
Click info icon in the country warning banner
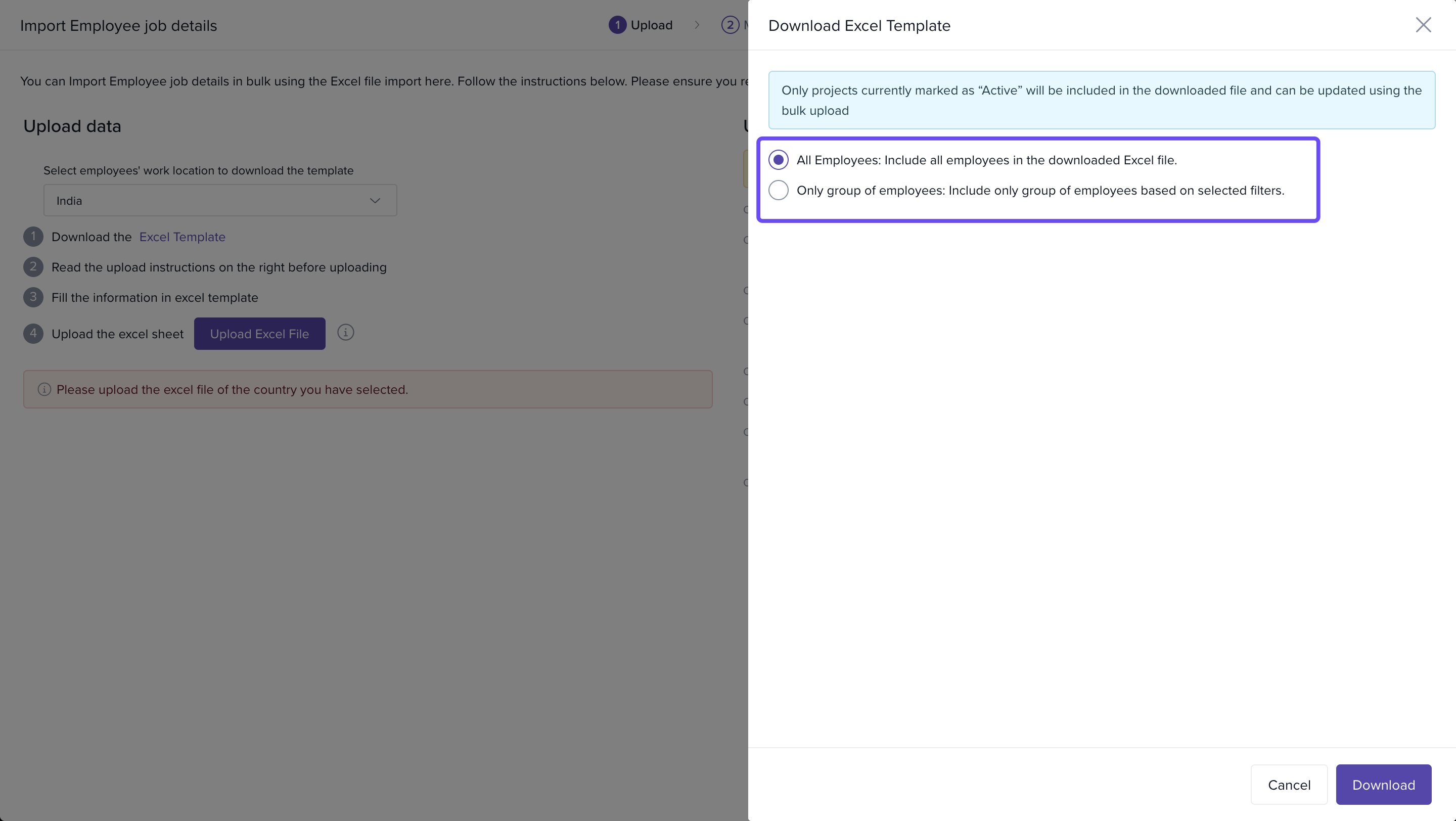point(44,389)
